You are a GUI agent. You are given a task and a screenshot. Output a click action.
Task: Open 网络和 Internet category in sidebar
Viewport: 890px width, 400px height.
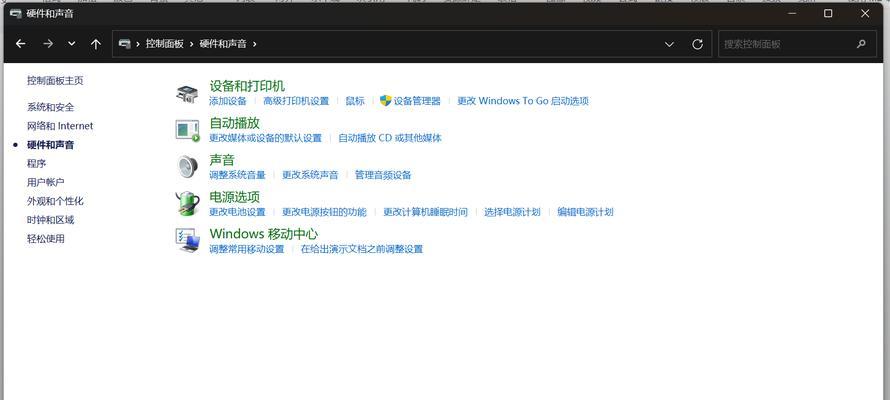[60, 126]
